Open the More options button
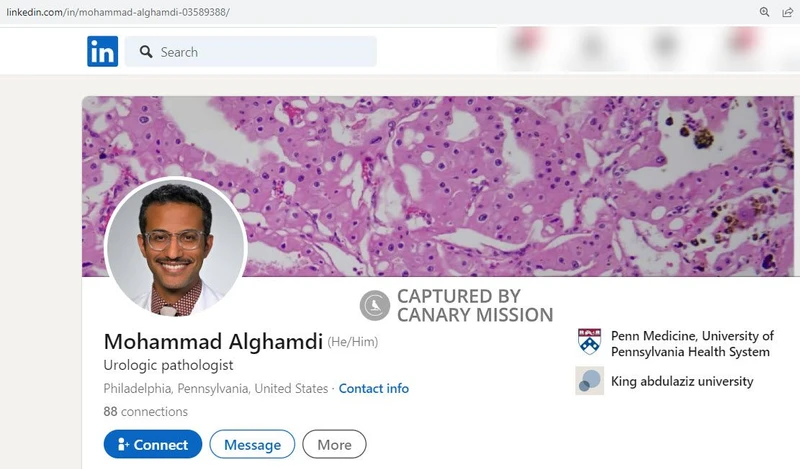Viewport: 800px width, 469px height. (334, 444)
